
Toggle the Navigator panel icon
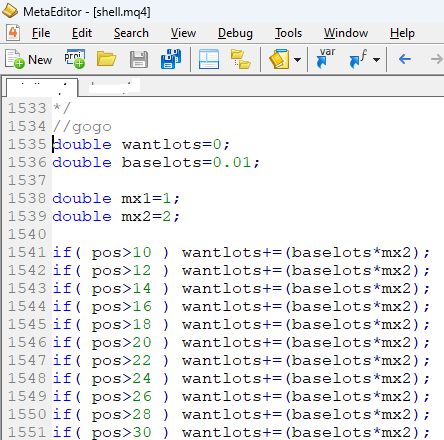point(209,59)
